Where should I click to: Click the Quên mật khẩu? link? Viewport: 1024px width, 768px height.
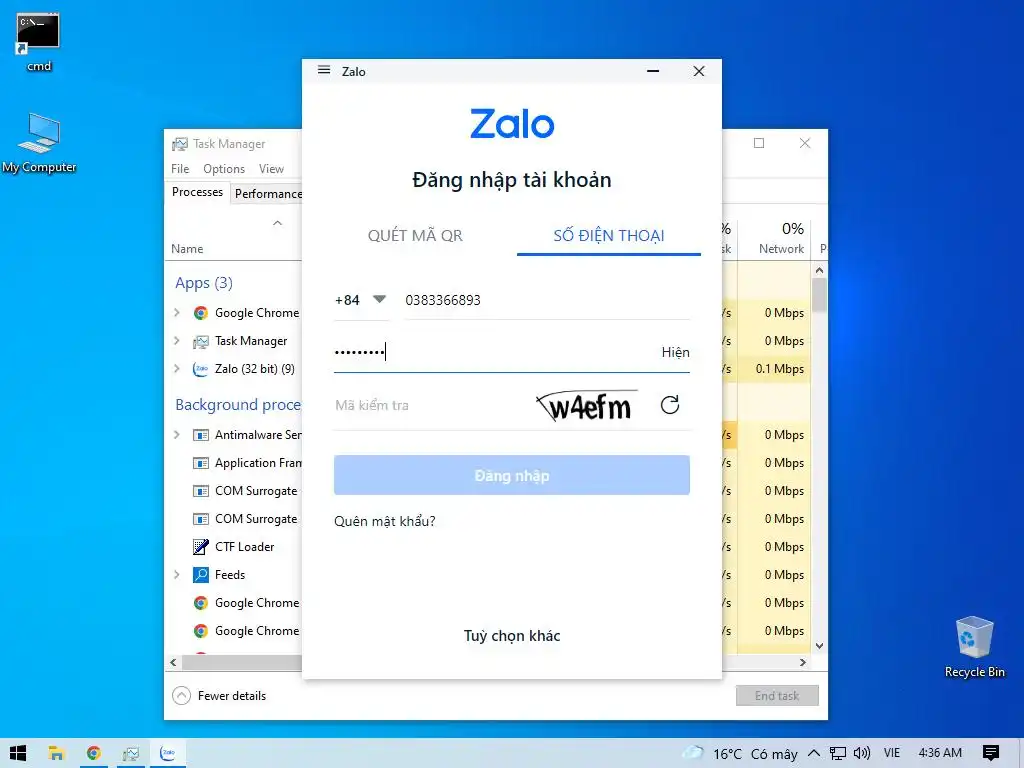click(385, 521)
